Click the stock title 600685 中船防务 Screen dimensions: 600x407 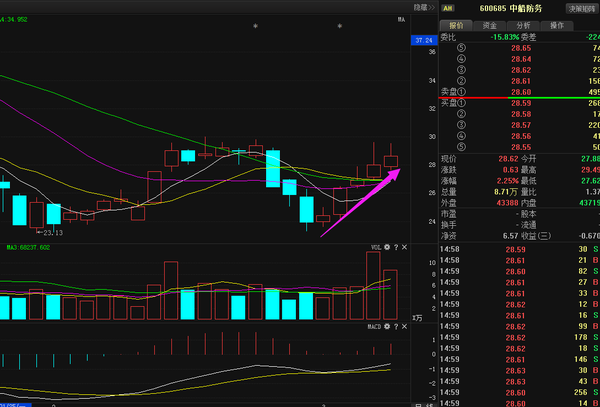click(x=510, y=8)
